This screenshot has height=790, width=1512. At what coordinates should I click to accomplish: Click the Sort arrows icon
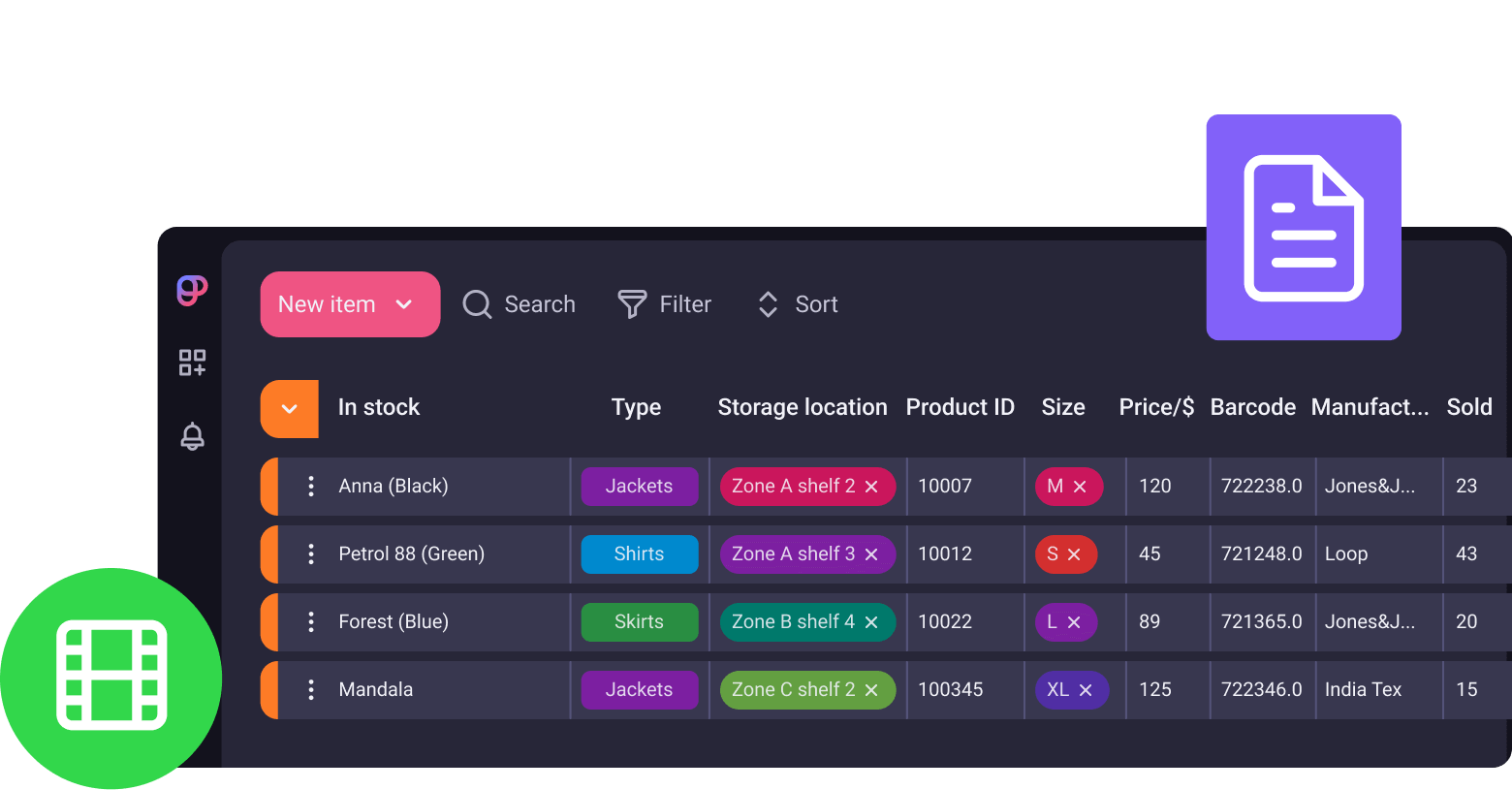click(767, 303)
